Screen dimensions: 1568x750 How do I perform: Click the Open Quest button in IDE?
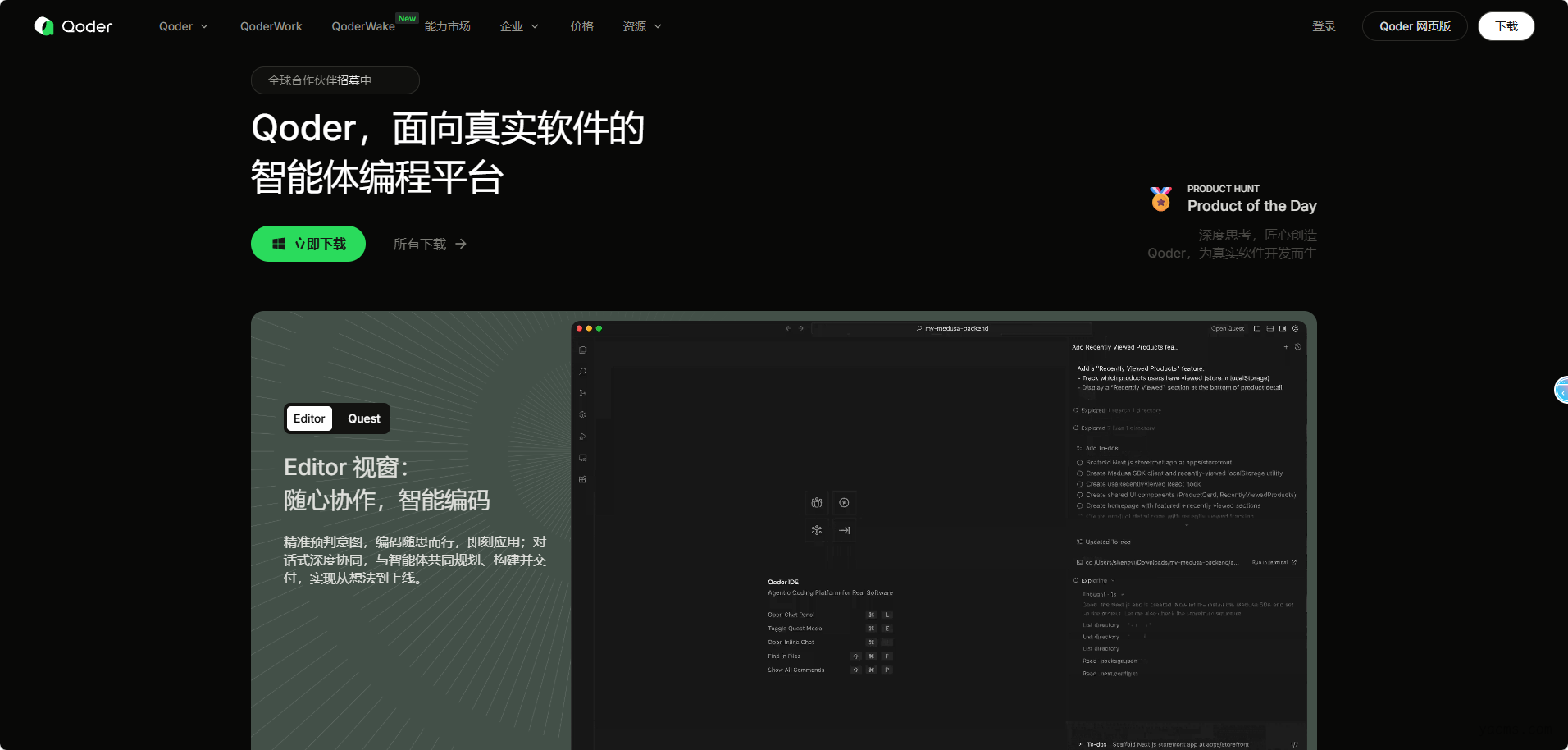coord(1227,328)
